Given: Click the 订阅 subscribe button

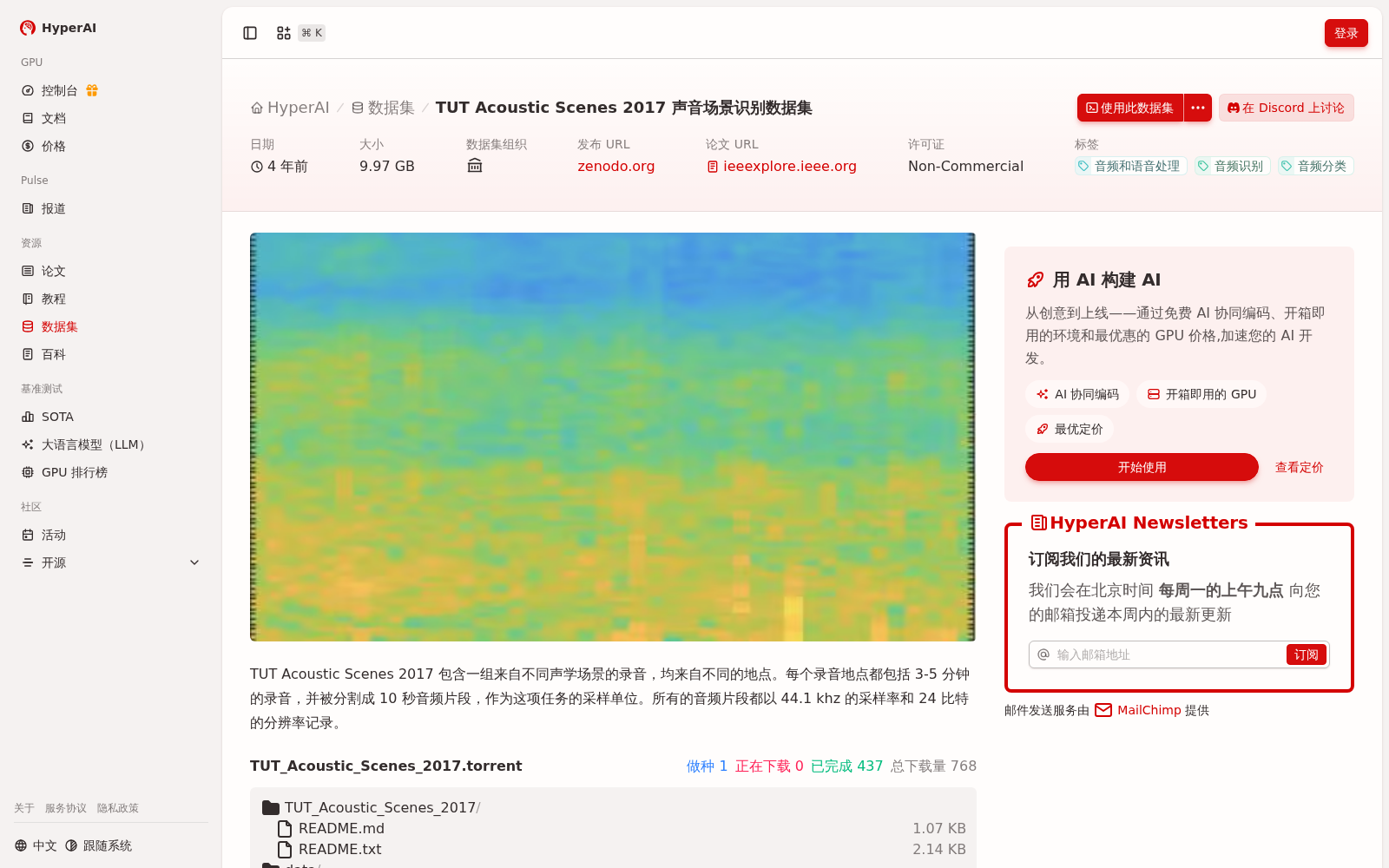Looking at the screenshot, I should tap(1306, 654).
